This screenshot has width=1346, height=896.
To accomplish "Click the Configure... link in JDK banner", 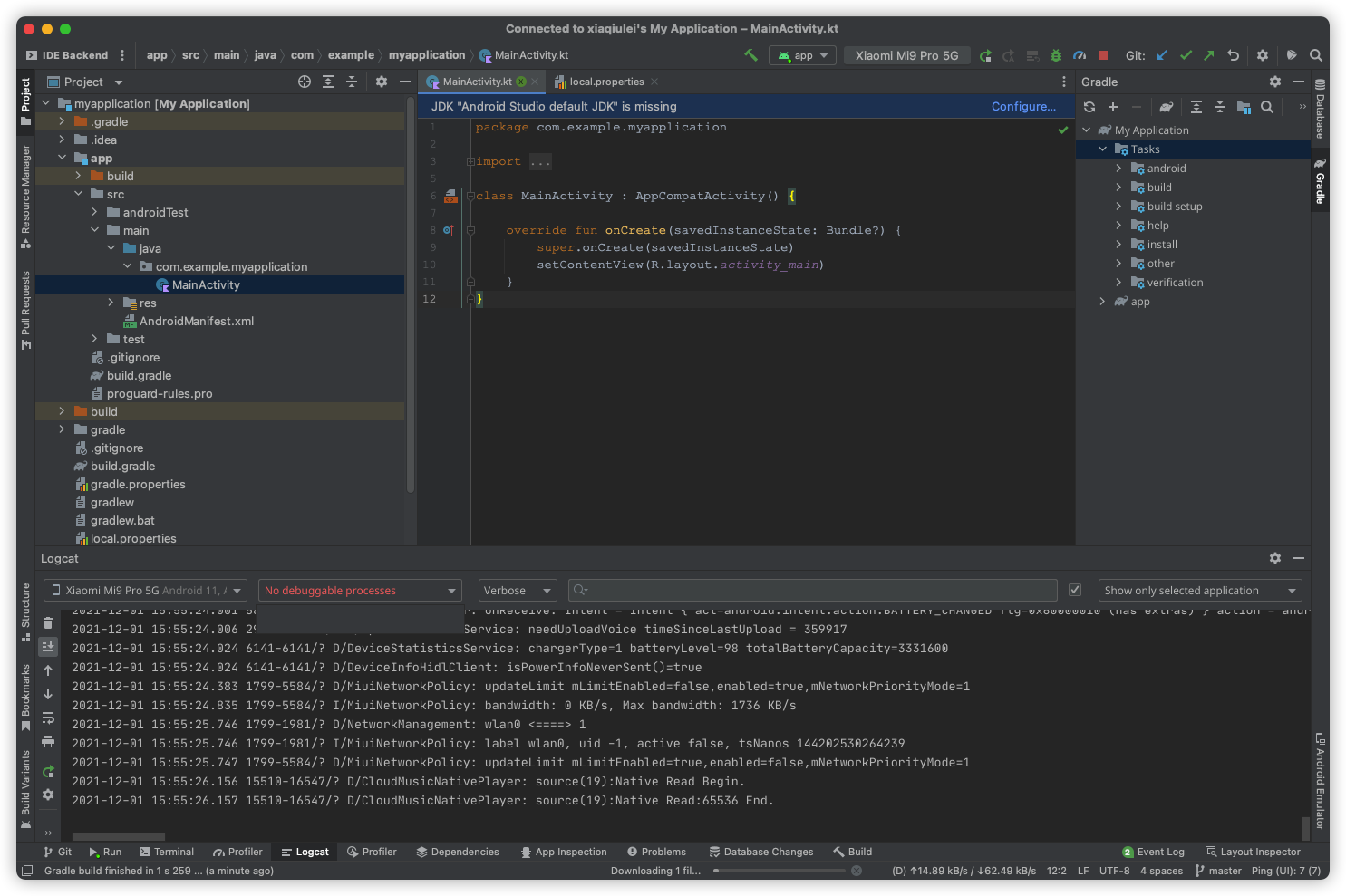I will pos(1023,106).
